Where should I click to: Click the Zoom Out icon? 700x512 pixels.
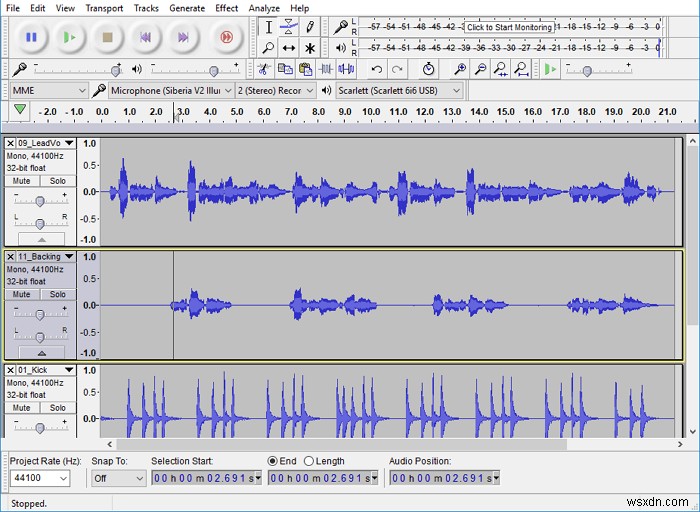[x=480, y=69]
